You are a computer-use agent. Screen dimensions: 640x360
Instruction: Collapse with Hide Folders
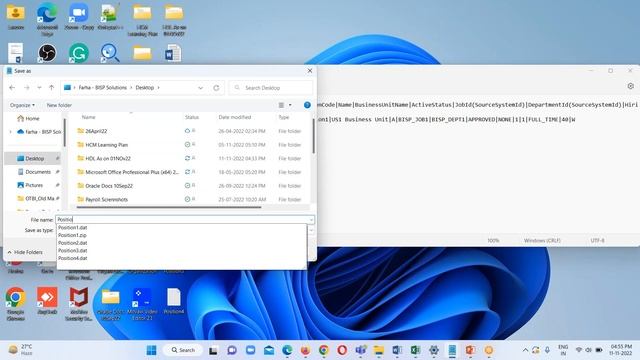click(x=25, y=252)
